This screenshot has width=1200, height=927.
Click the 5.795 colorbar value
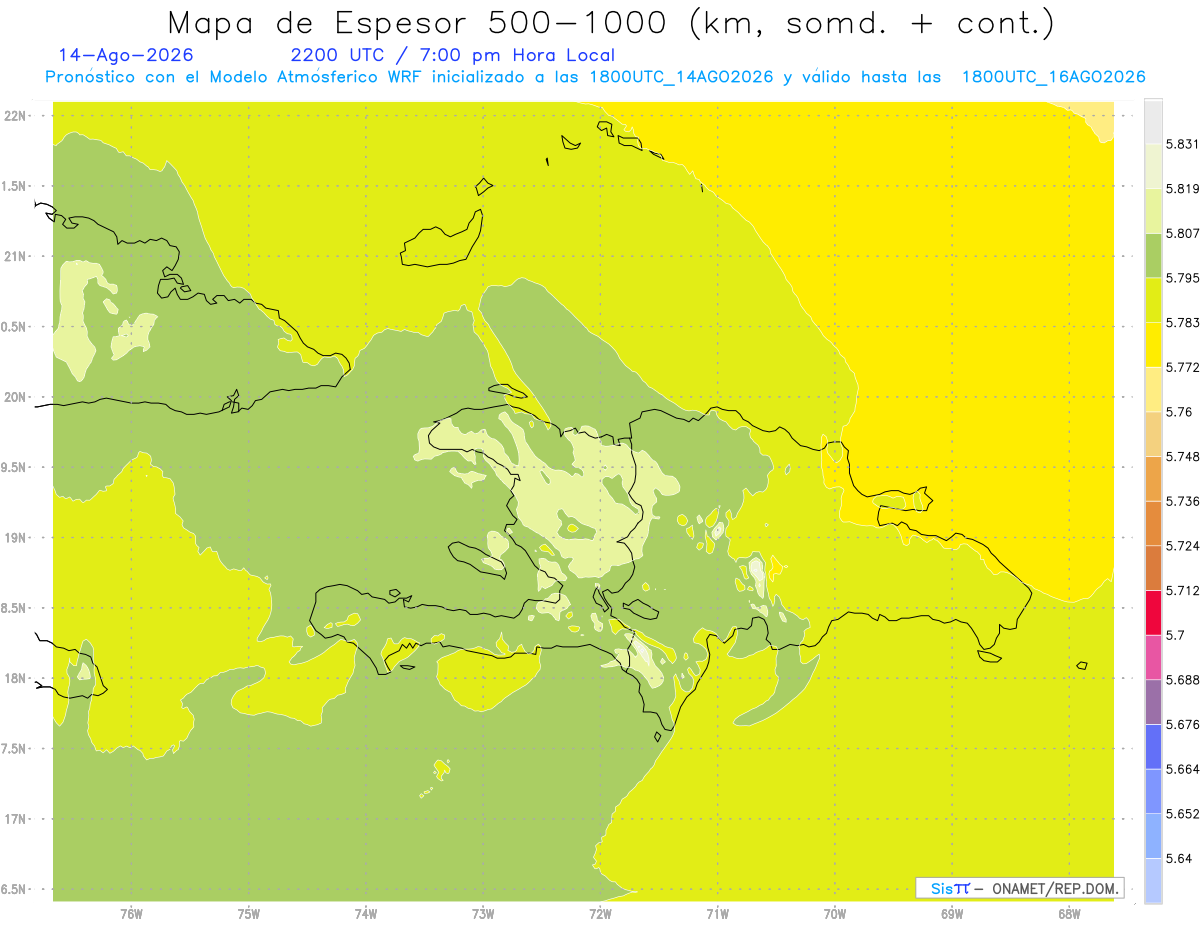click(x=1183, y=278)
